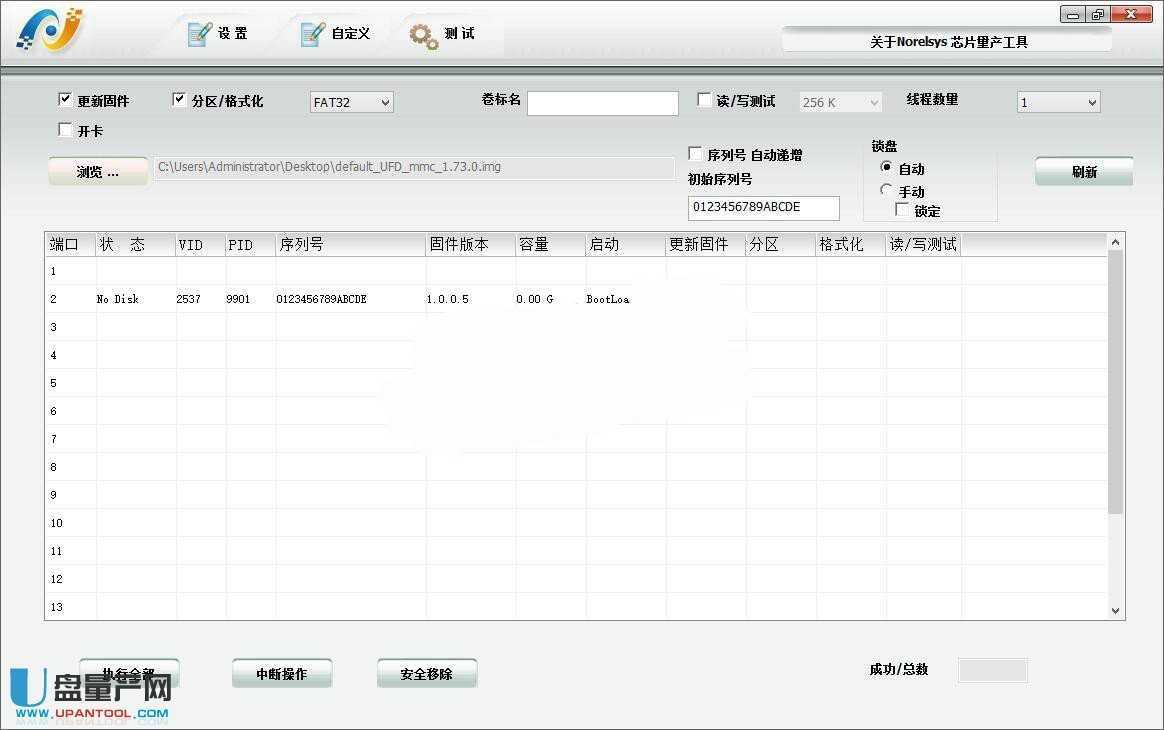
Task: Open the 关于Norelsys 芯片量产工具 tab
Action: (947, 41)
